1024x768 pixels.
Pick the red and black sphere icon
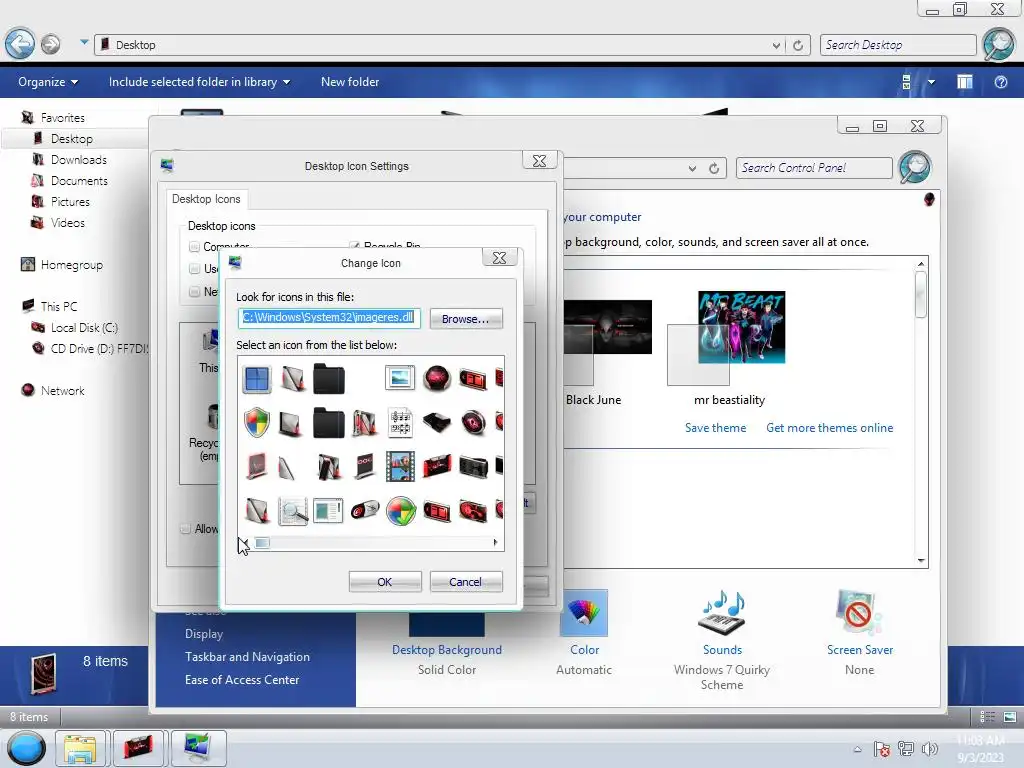pos(436,378)
